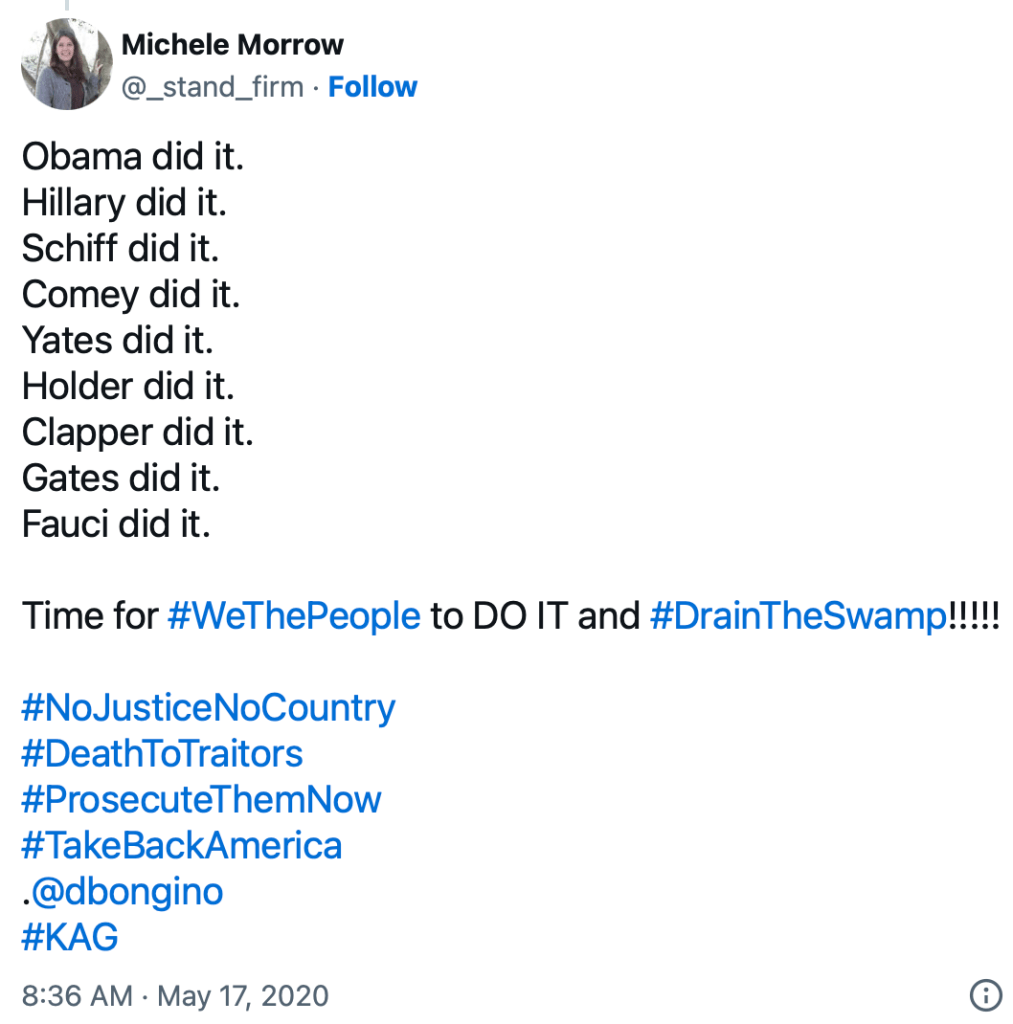Viewport: 1013px width, 1024px height.
Task: Click the "Obama did it." text line
Action: 133,157
